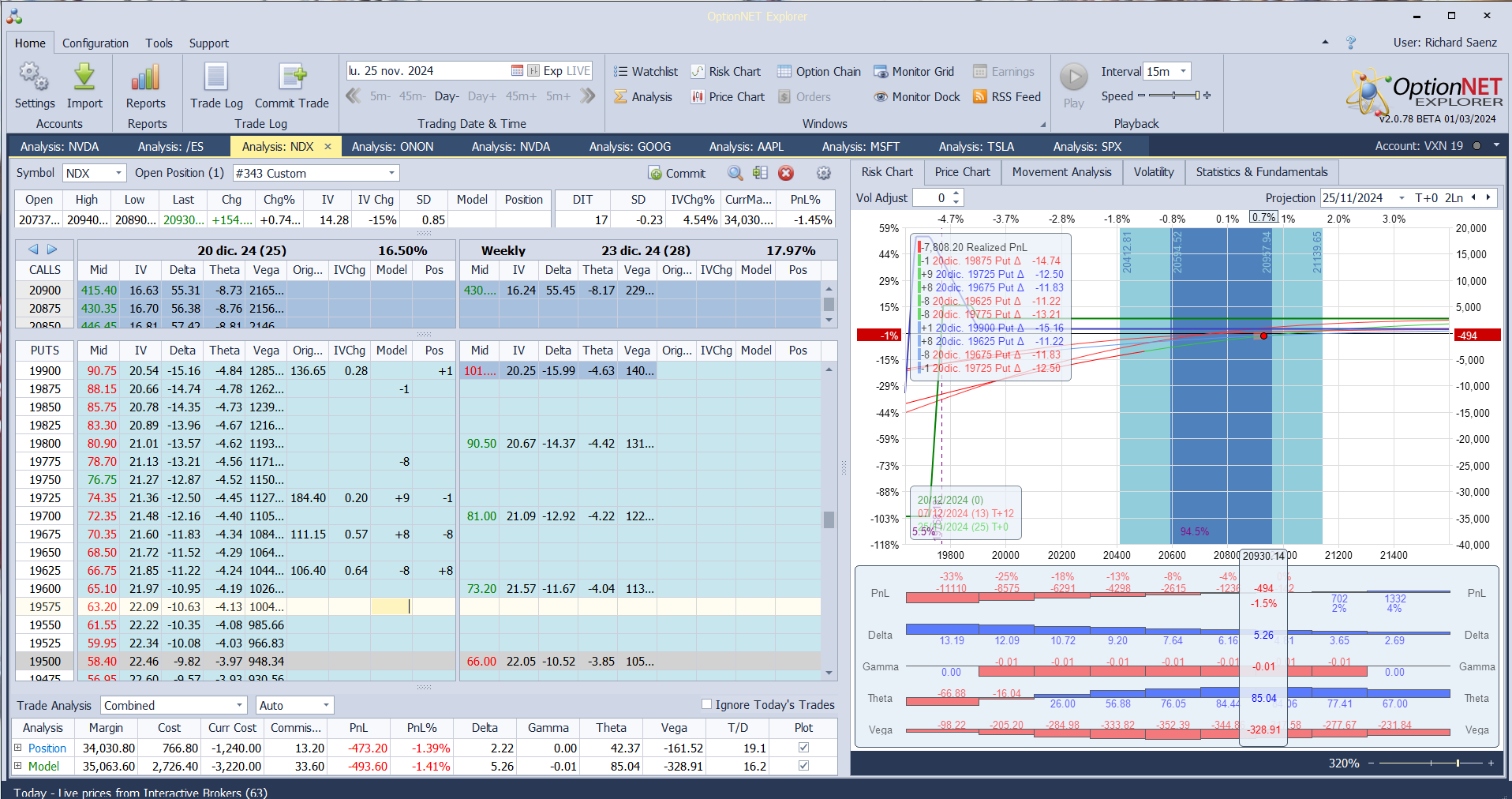
Task: Open the RSS Feed window
Action: click(x=1007, y=96)
